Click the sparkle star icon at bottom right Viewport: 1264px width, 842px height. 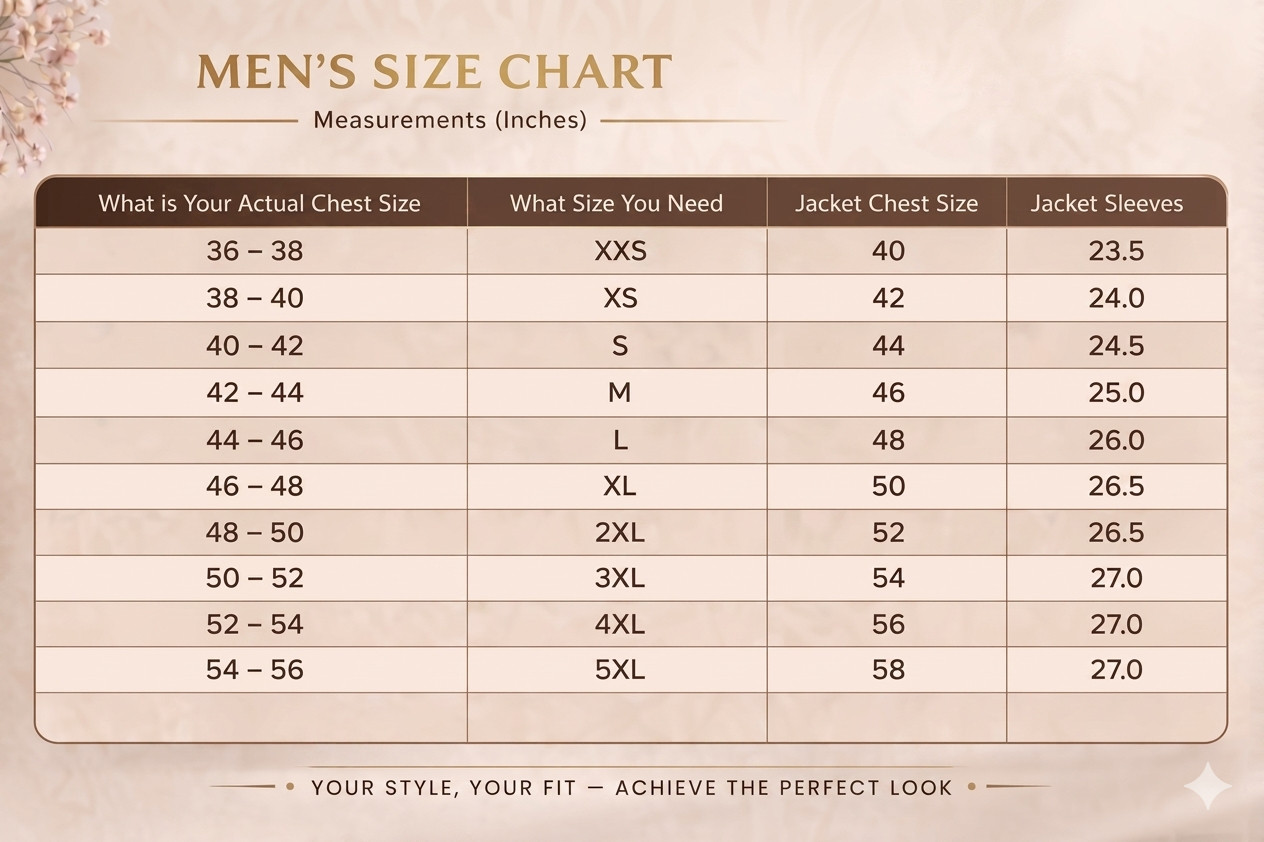(x=1207, y=786)
